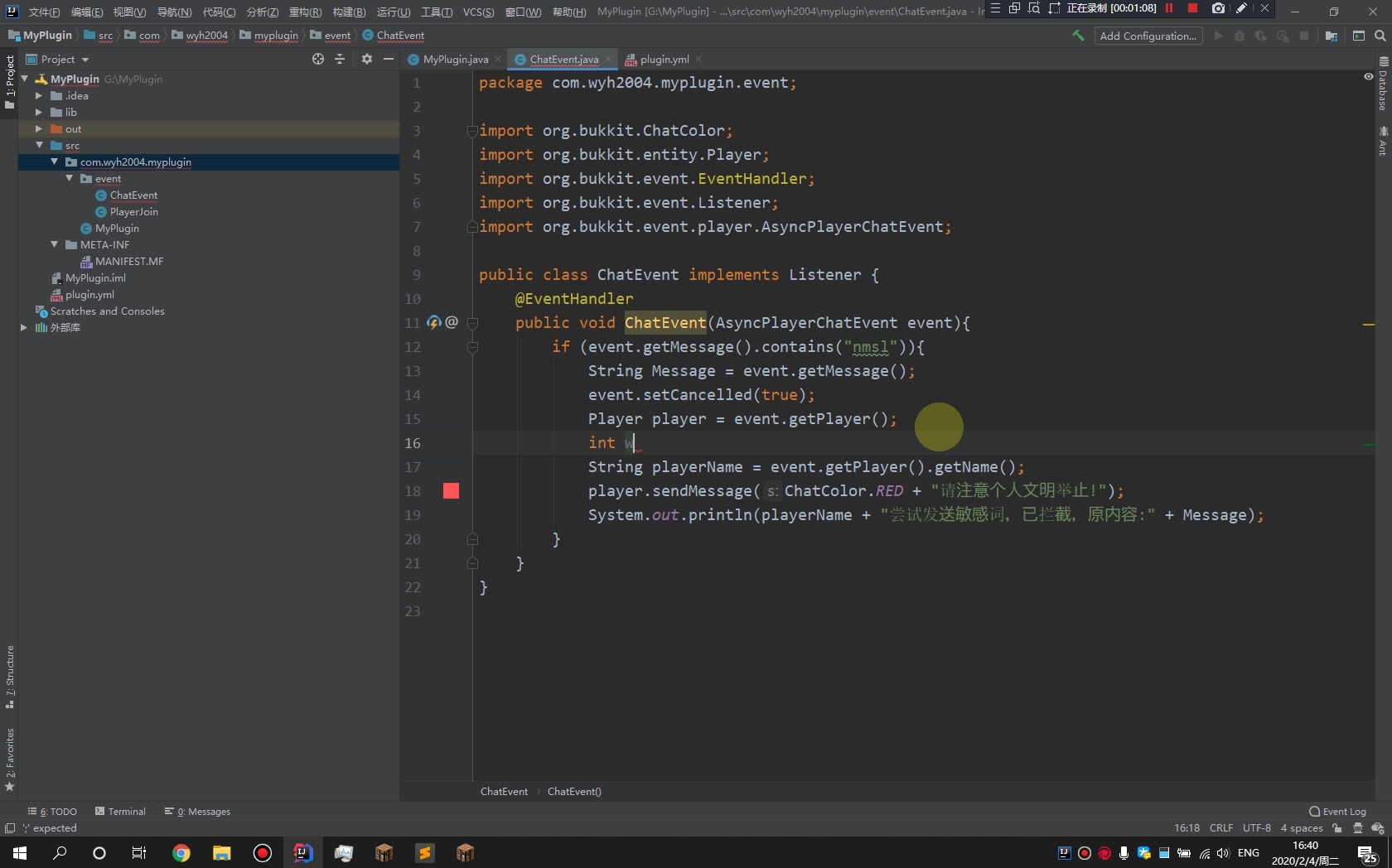Toggle the read-only lock icon in status bar
The height and width of the screenshot is (868, 1392).
[x=1337, y=827]
